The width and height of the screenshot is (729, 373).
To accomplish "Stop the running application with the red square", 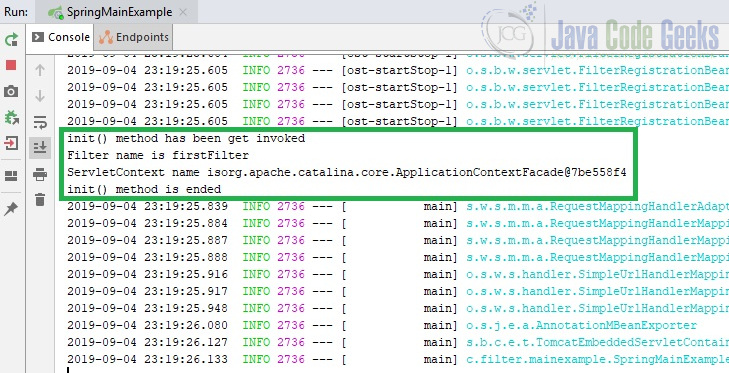I will click(x=11, y=65).
